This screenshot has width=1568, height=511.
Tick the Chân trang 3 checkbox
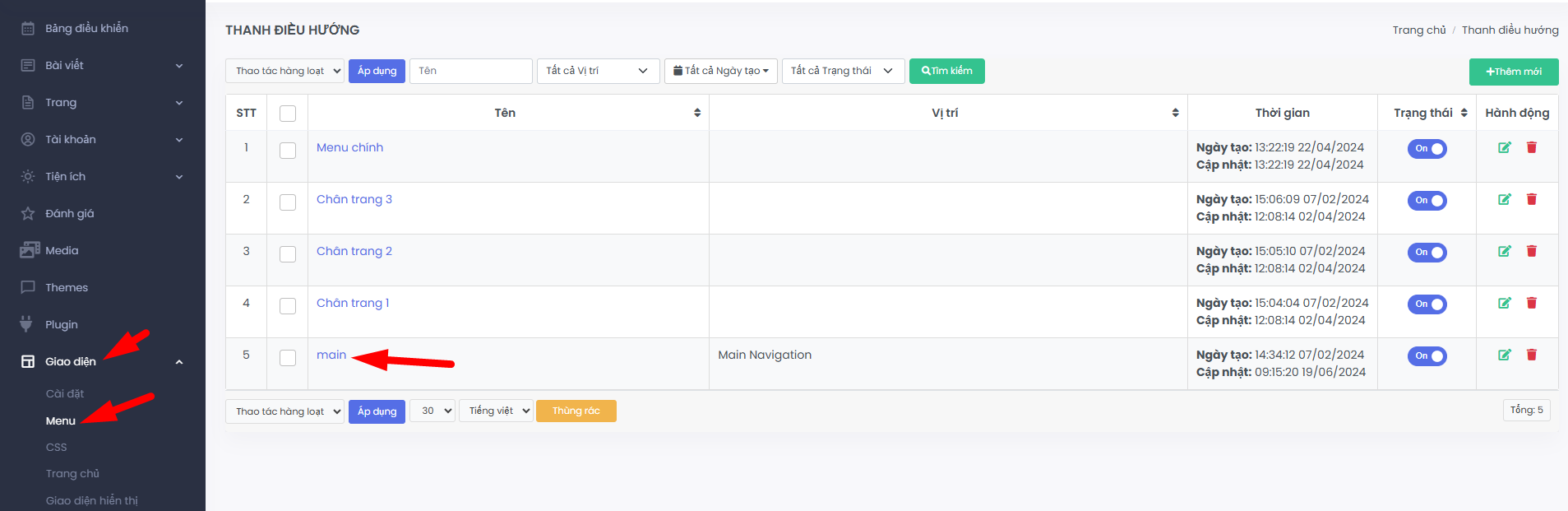point(288,202)
